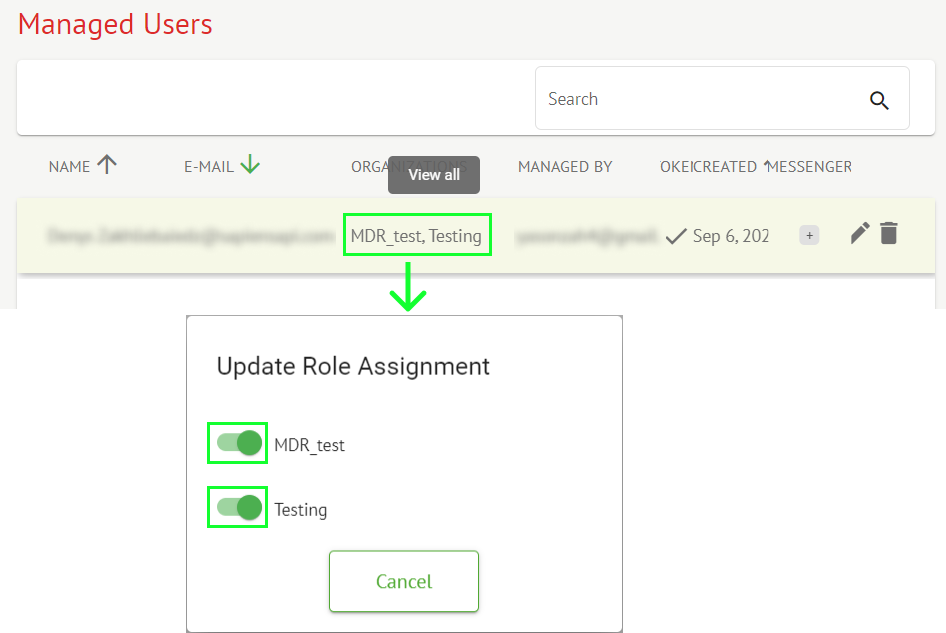Click the sort caret next to CREATED
The height and width of the screenshot is (633, 946).
(767, 164)
